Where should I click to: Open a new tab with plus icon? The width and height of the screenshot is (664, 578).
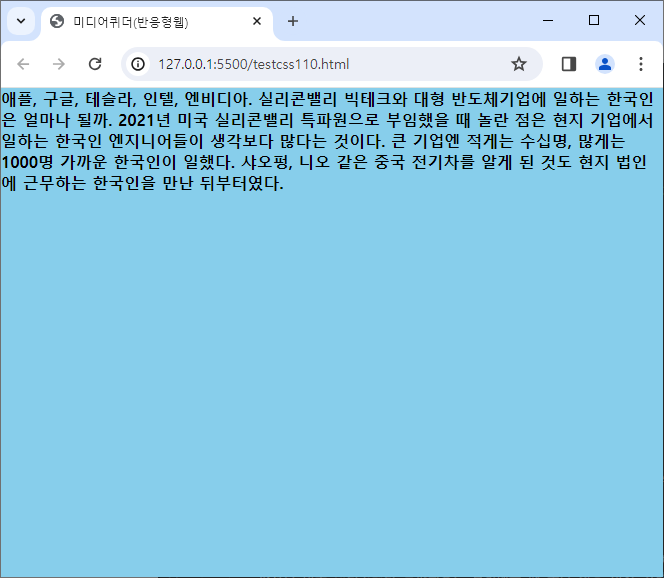[293, 21]
